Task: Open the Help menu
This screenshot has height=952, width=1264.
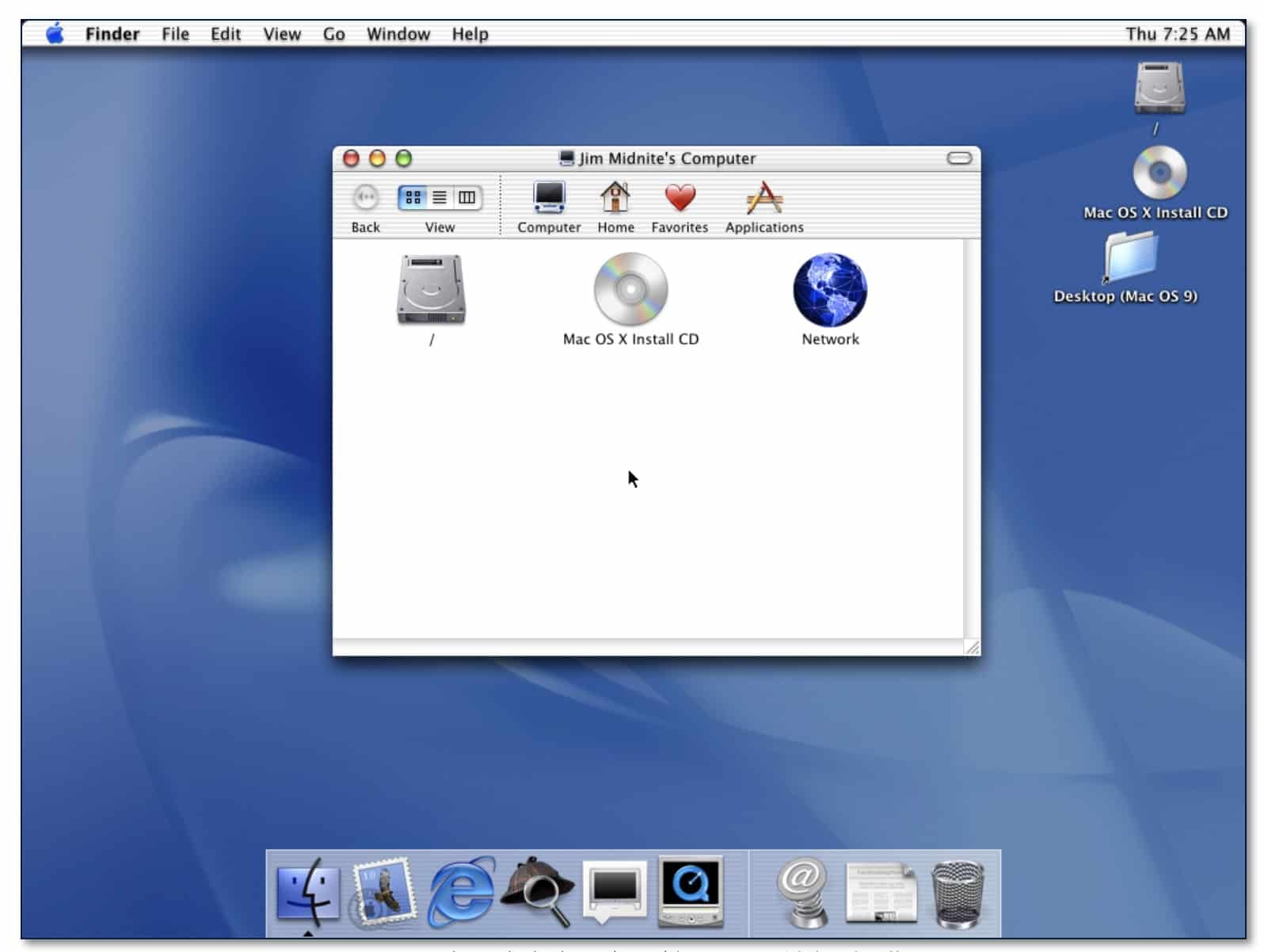Action: click(x=470, y=34)
